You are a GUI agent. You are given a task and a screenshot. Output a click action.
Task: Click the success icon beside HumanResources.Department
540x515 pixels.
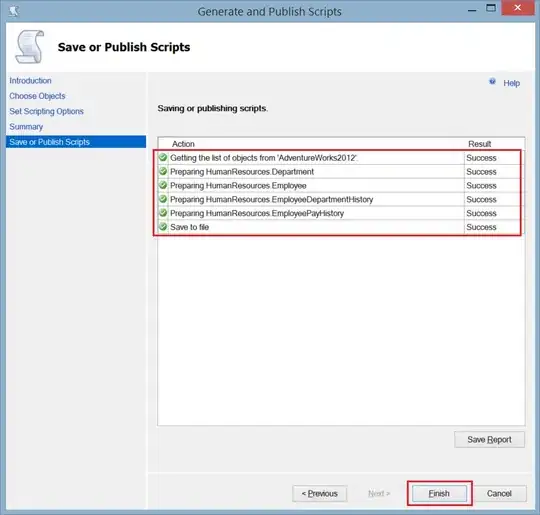[x=163, y=171]
